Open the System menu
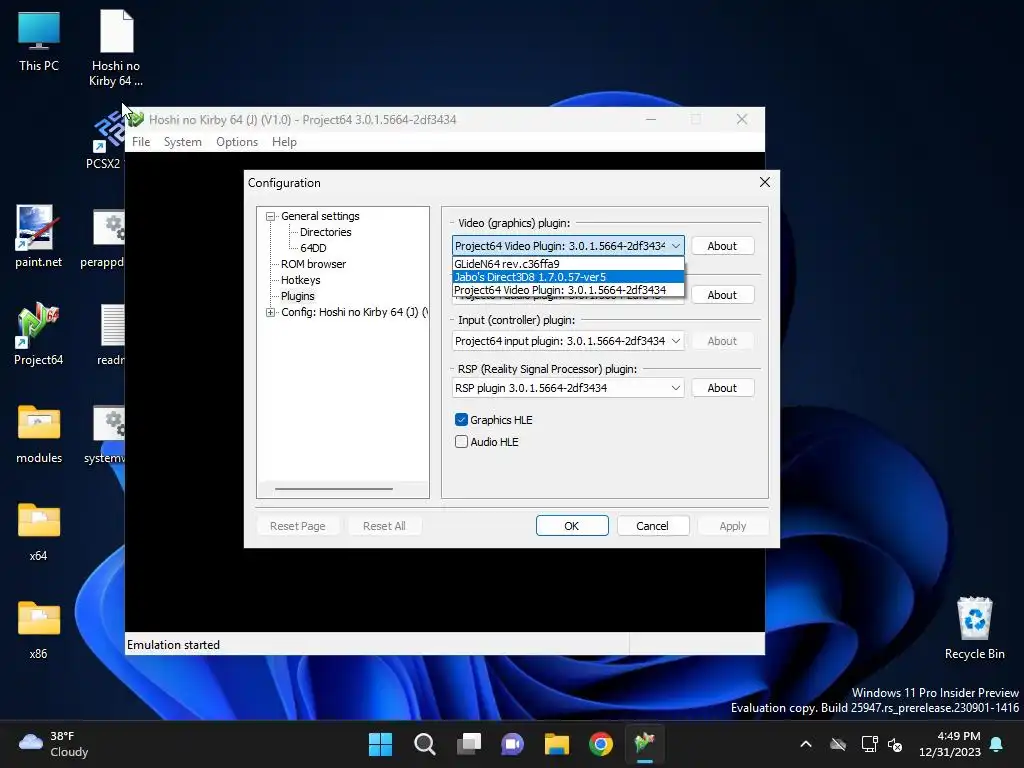The width and height of the screenshot is (1024, 768). point(183,142)
